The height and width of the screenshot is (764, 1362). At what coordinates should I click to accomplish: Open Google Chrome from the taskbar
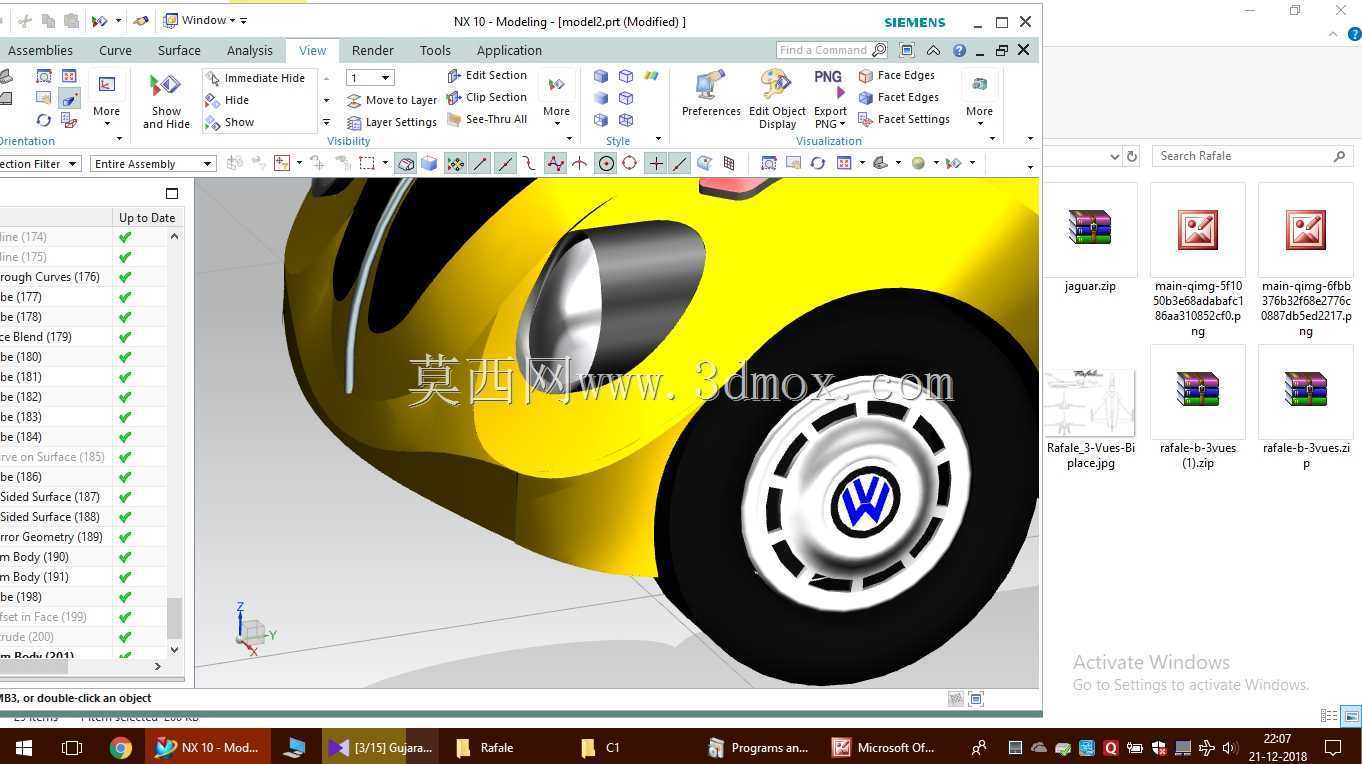[x=121, y=747]
